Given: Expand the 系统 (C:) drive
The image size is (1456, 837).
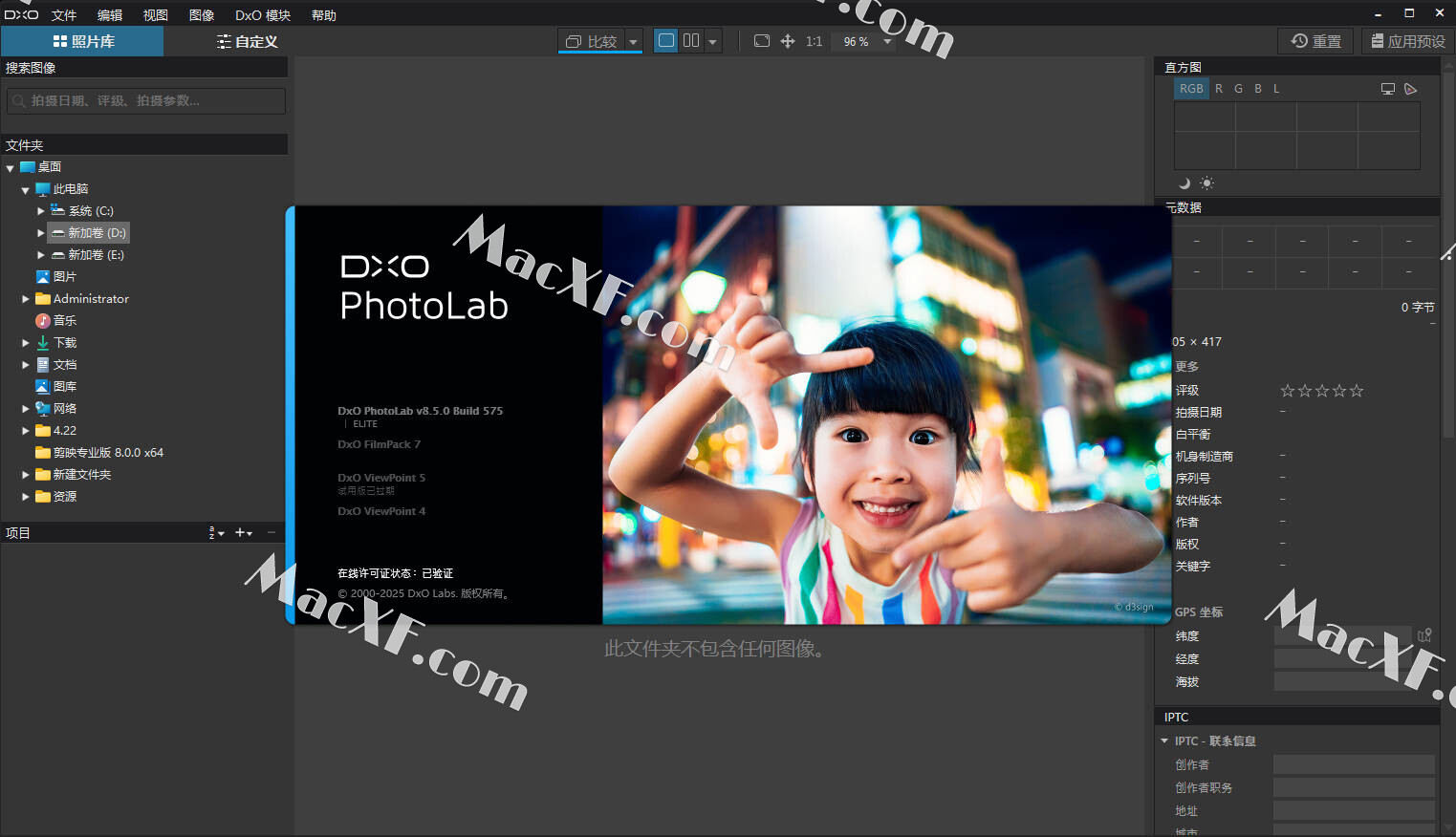Looking at the screenshot, I should 40,210.
